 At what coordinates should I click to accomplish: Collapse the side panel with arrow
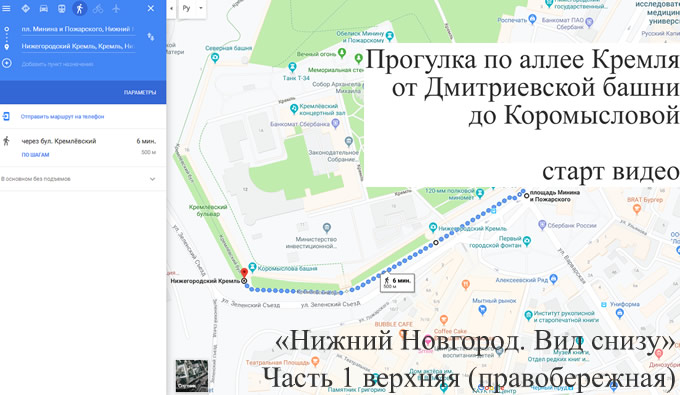[171, 8]
